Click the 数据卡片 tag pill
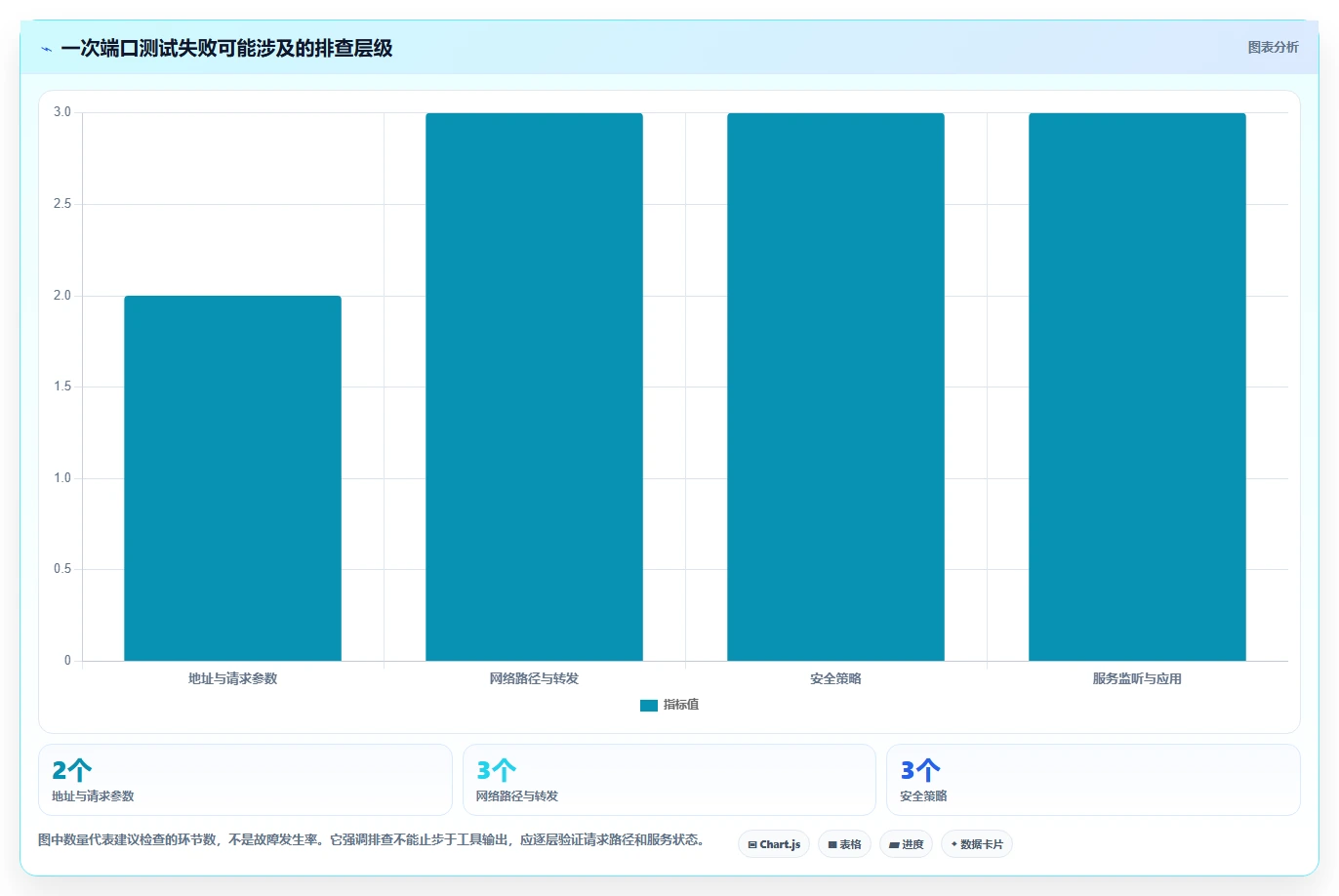The width and height of the screenshot is (1339, 896). 977,844
